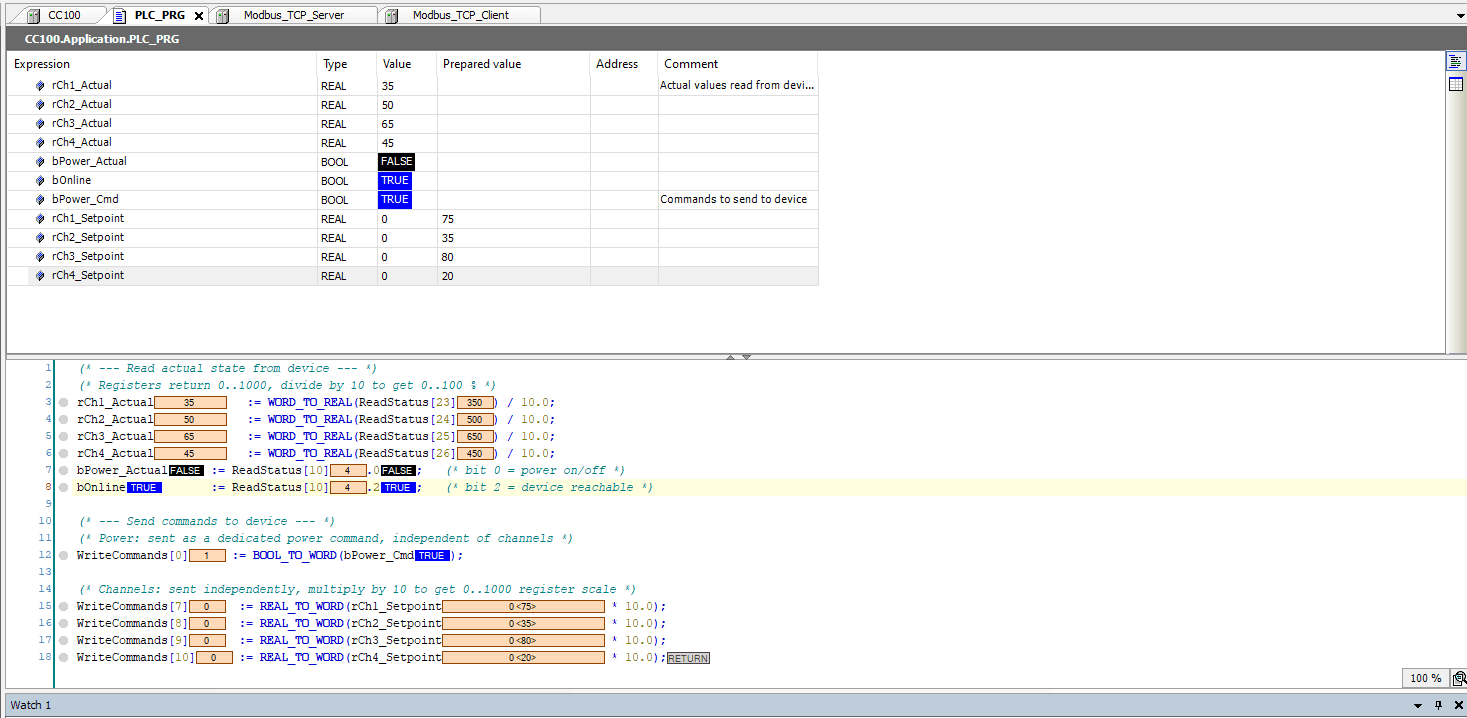
Task: Click the variable icon beside bOnline
Action: click(x=40, y=181)
